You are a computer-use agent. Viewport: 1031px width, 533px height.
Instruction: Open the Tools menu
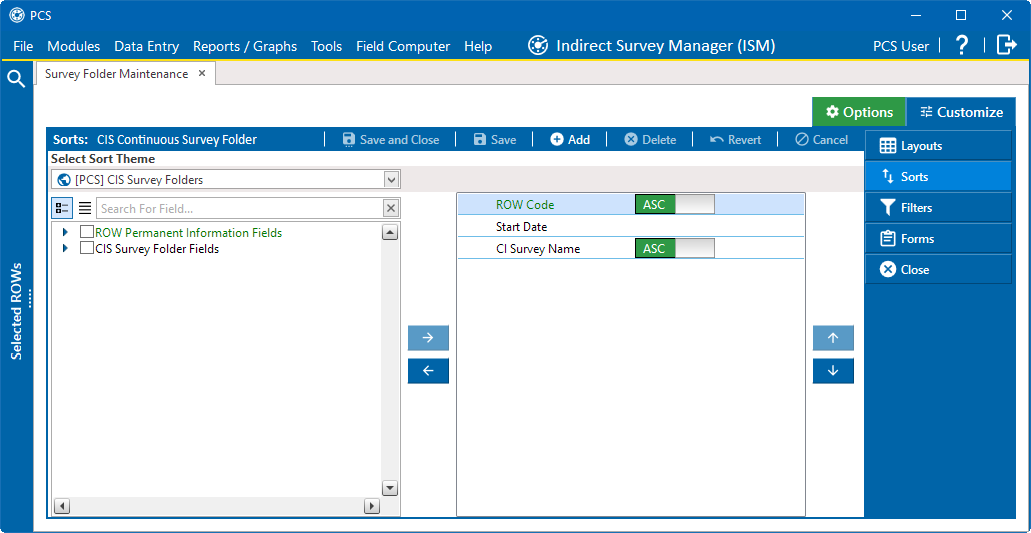point(327,46)
